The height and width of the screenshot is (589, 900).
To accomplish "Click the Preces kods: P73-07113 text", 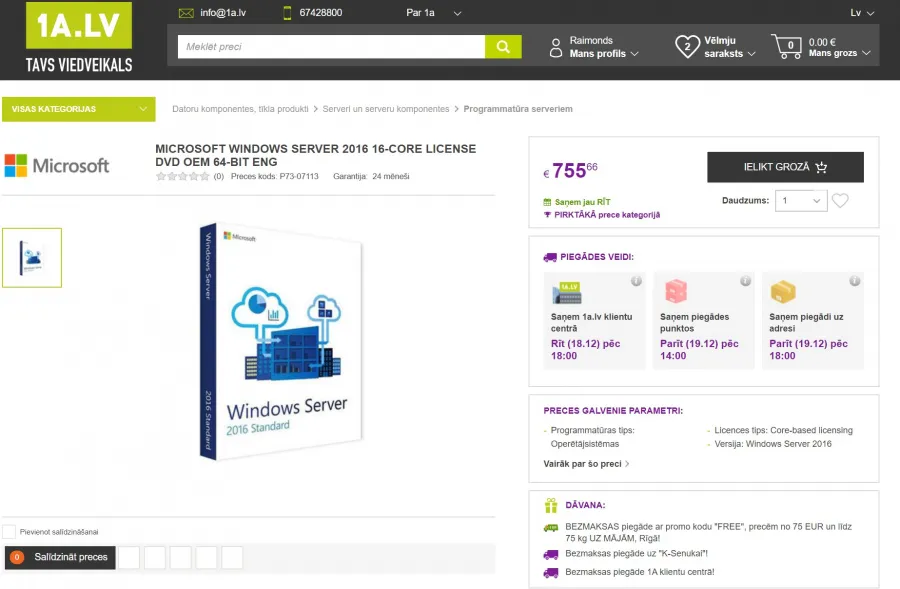I will 274,176.
